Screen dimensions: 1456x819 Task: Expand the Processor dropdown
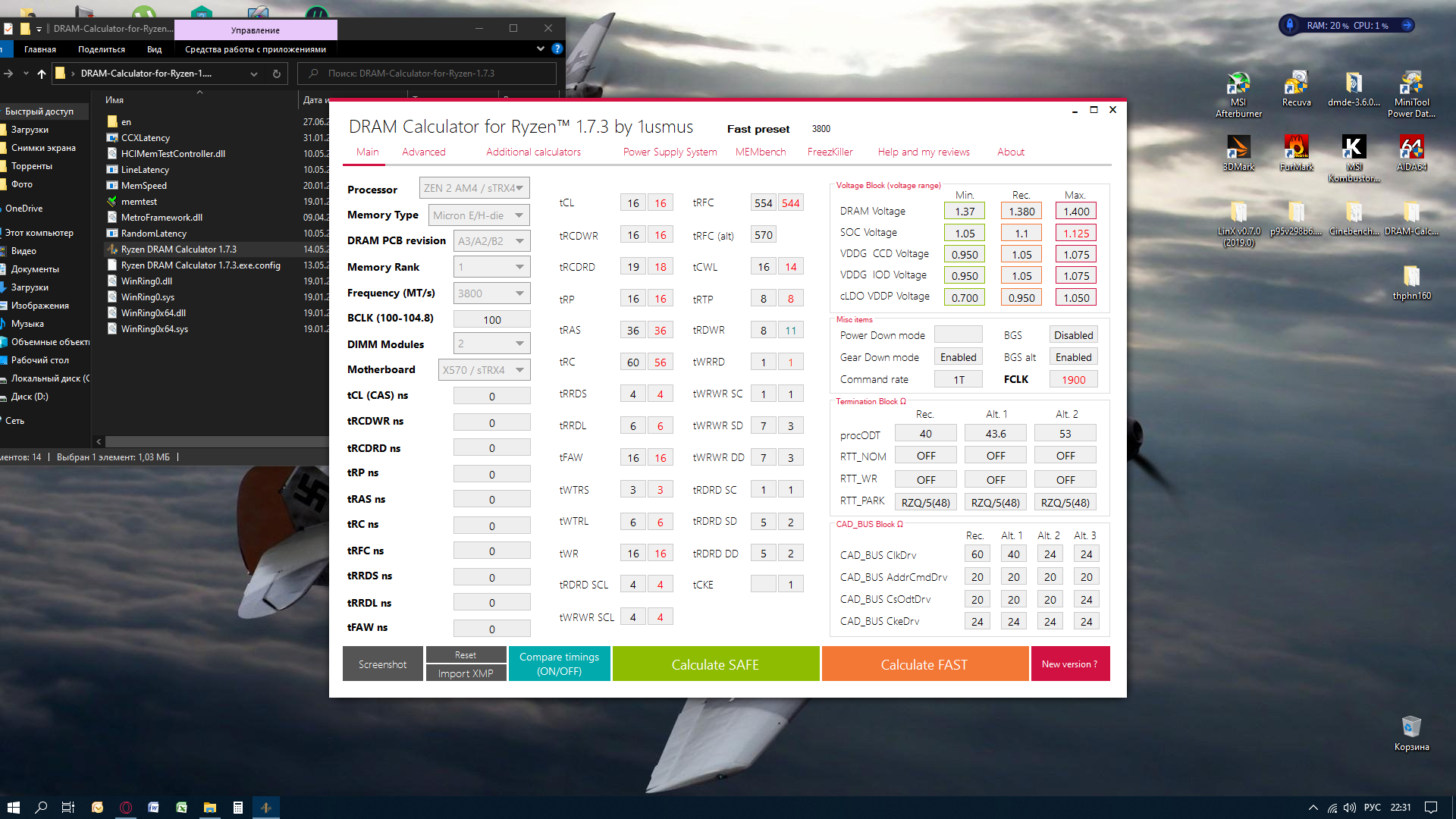point(474,188)
